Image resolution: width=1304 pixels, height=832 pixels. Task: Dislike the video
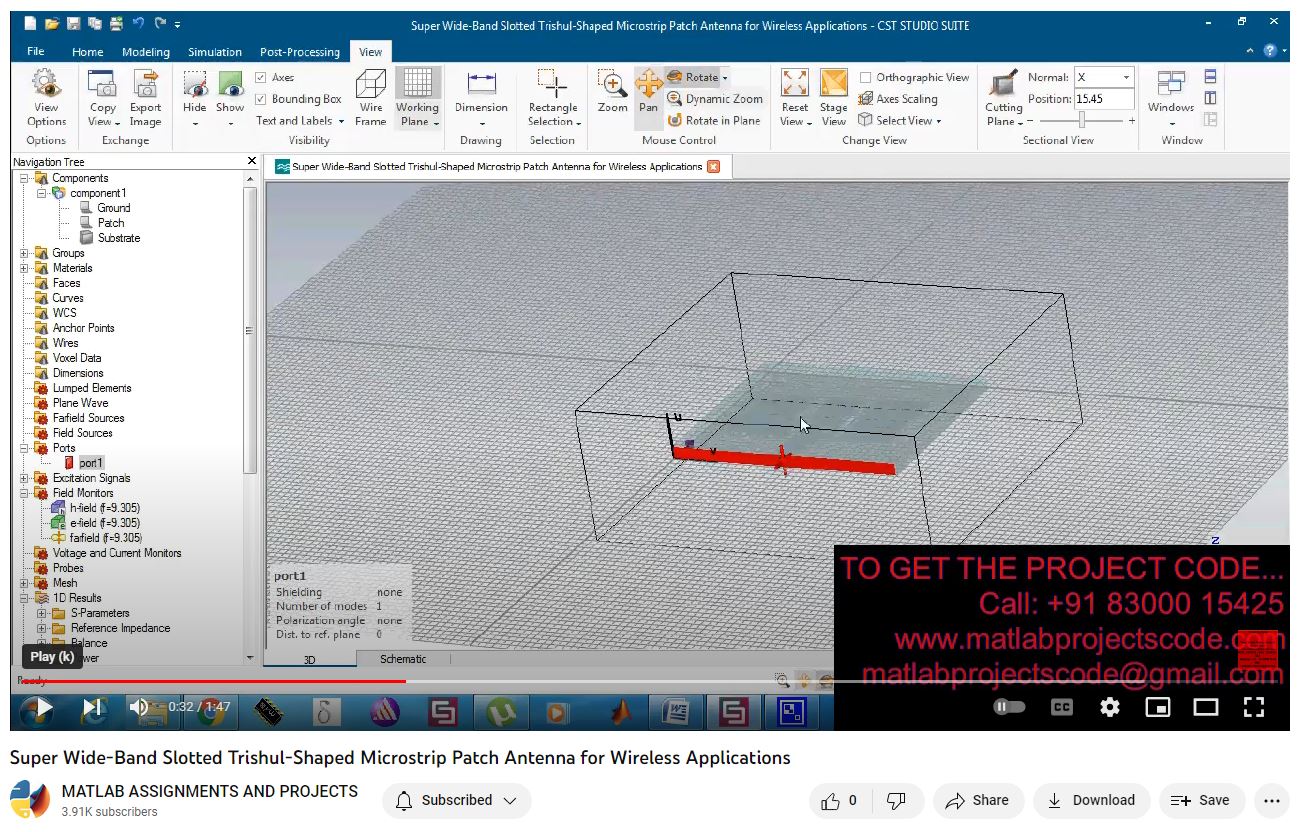897,800
